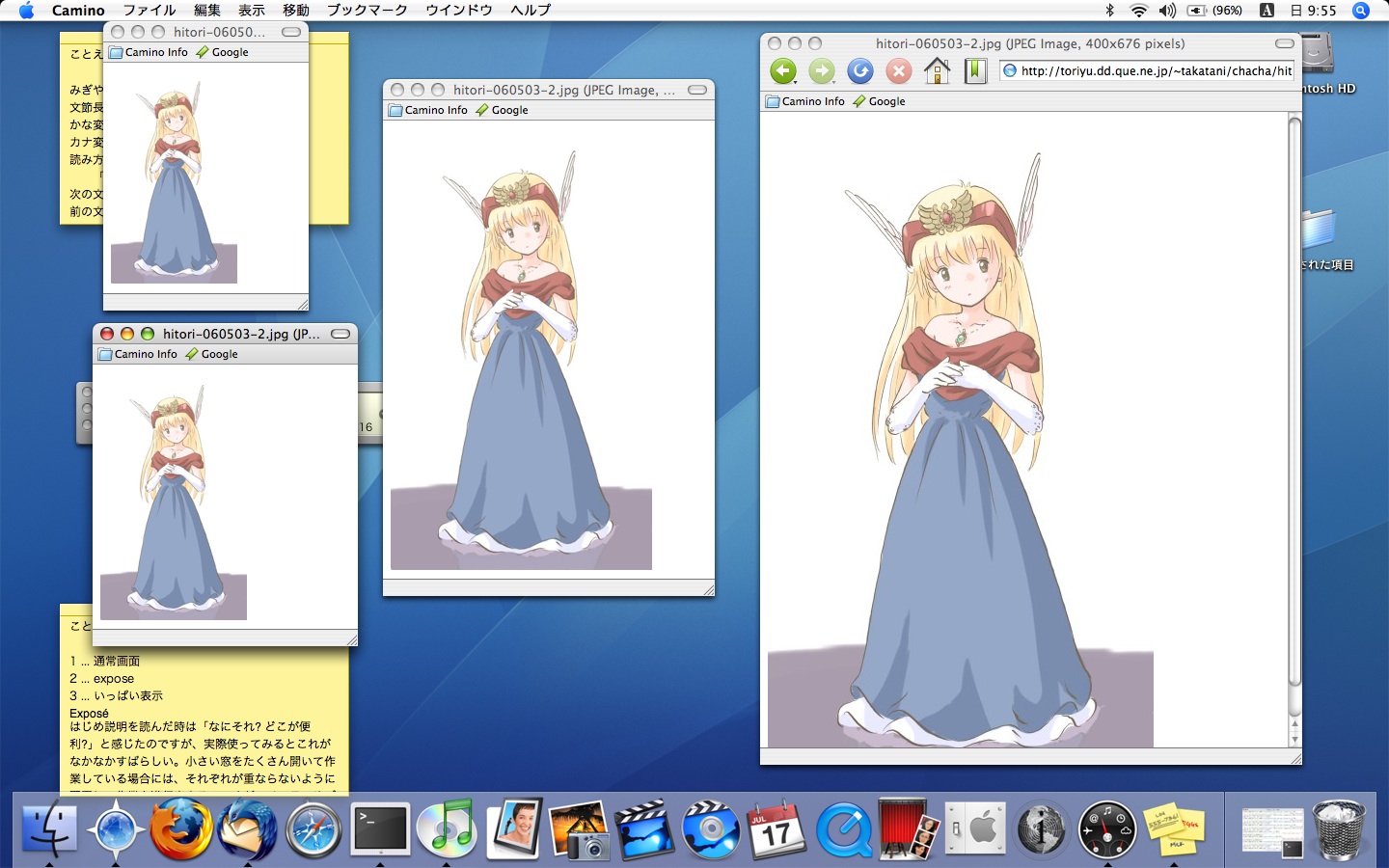Reload the page with the blue Reload button
1389x868 pixels.
pyautogui.click(x=860, y=71)
